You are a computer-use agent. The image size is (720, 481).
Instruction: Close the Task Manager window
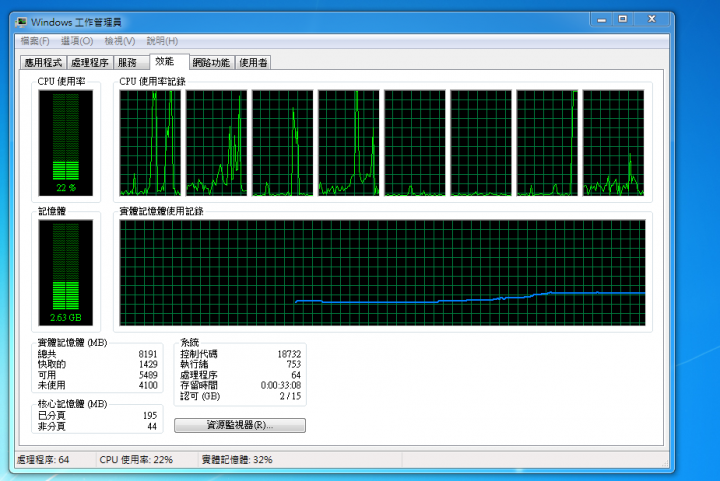coord(652,19)
